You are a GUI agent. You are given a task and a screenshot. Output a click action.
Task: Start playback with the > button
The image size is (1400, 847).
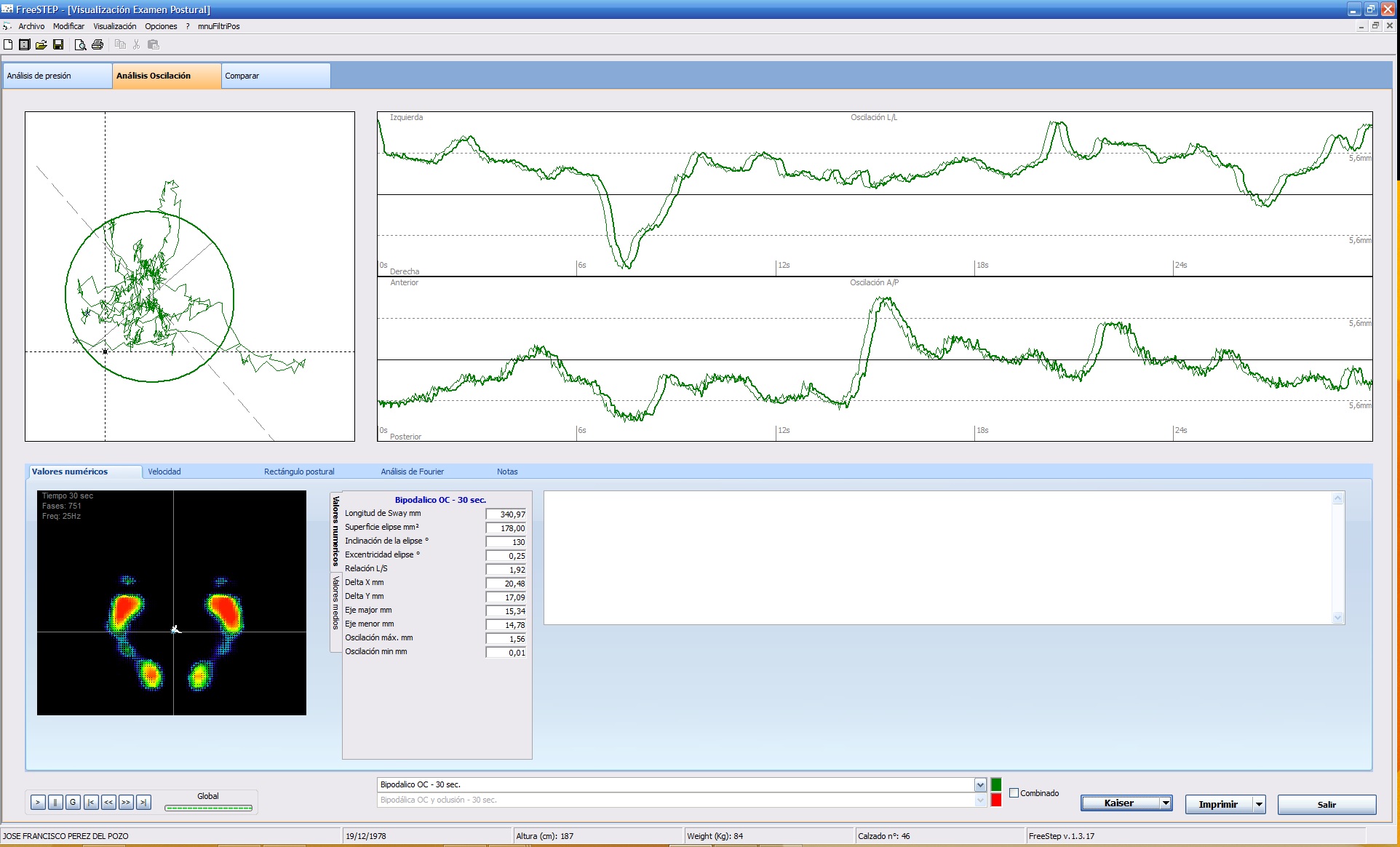[x=38, y=802]
